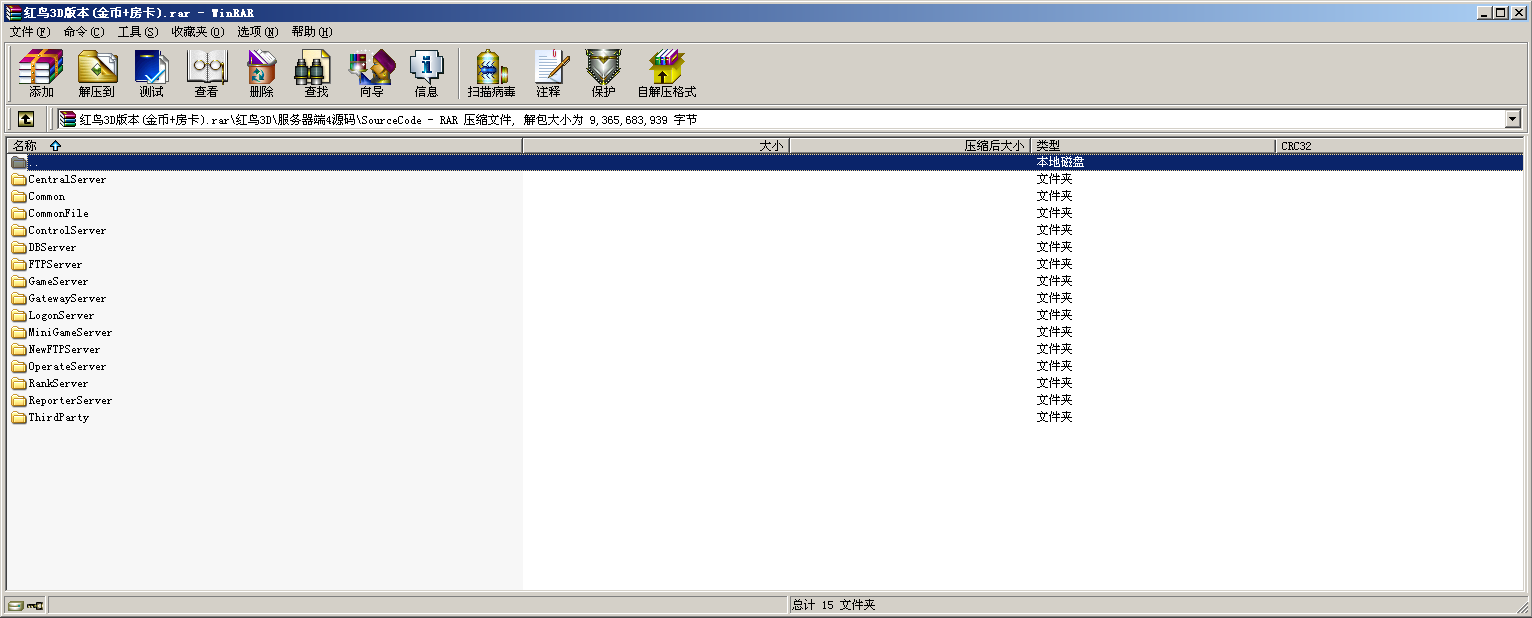Click the SFX (自解压格式) icon
The width and height of the screenshot is (1532, 618).
[666, 74]
